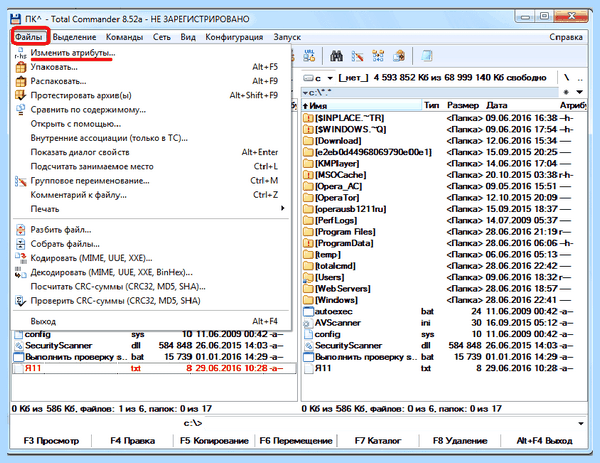Open the Конфигурация menu
600x463 pixels.
point(234,37)
